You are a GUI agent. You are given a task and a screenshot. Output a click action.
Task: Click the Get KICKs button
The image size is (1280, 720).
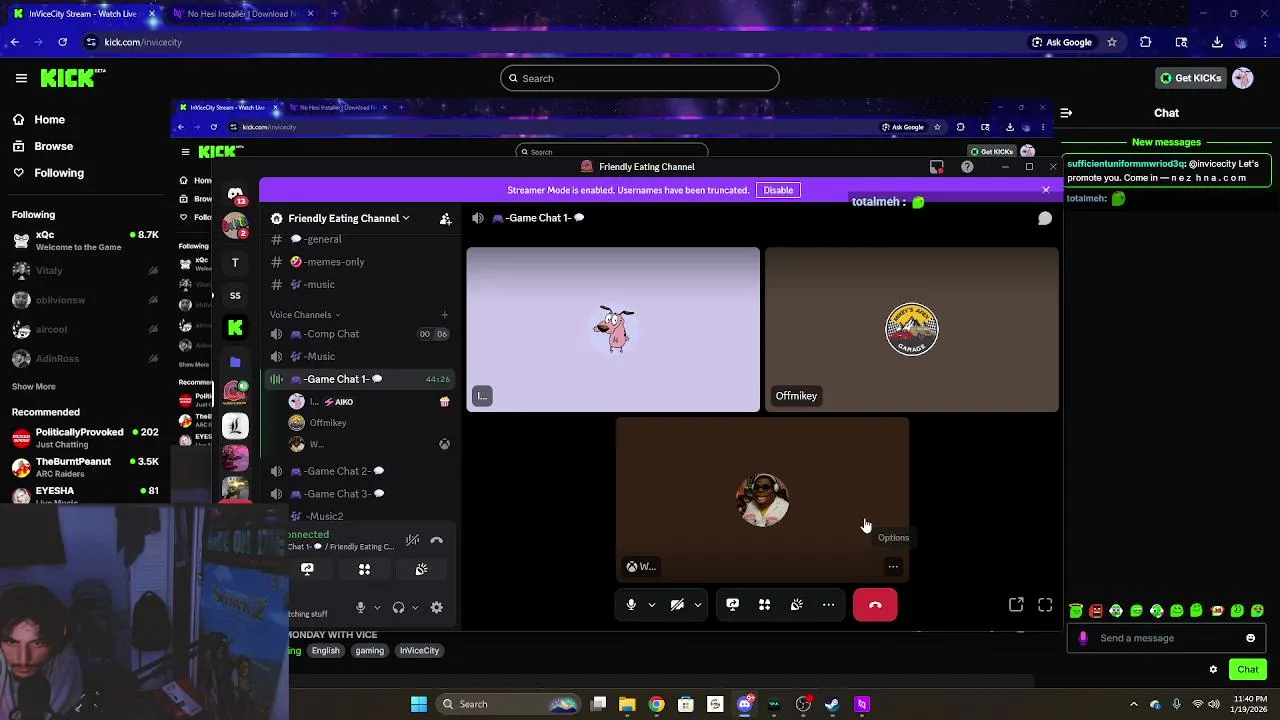click(x=1190, y=78)
